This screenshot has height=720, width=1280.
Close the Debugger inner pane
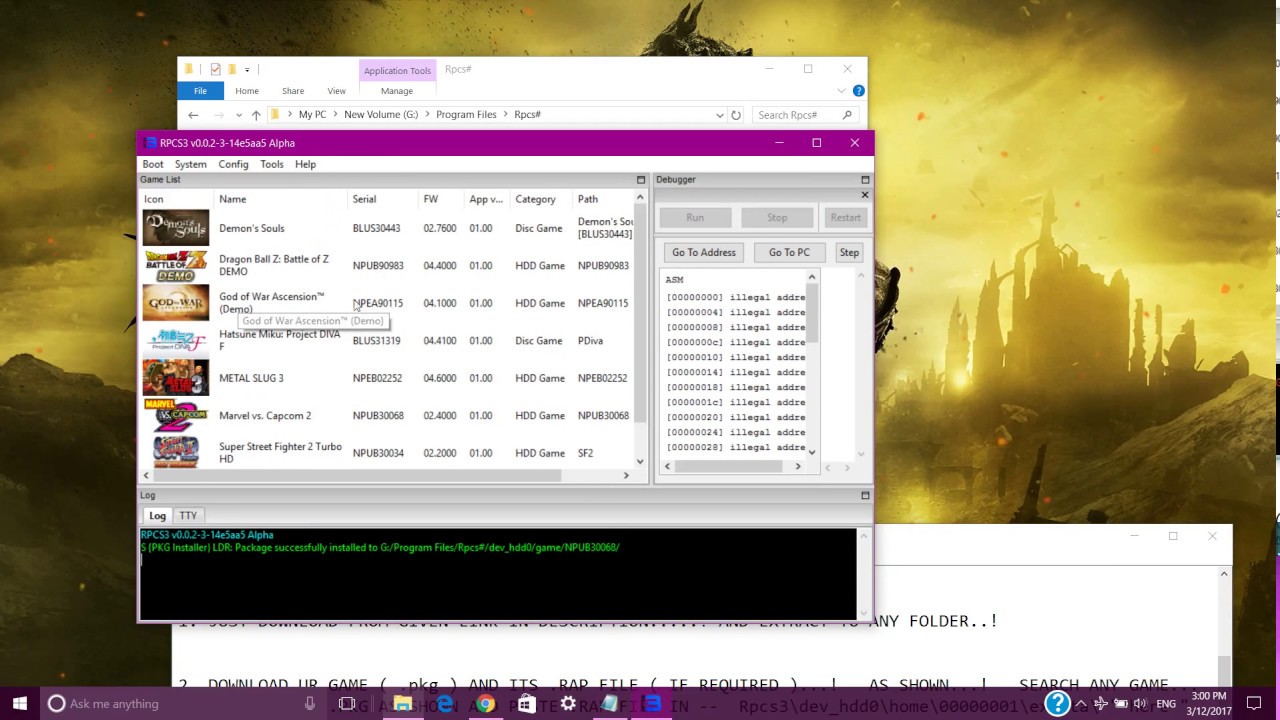point(865,195)
